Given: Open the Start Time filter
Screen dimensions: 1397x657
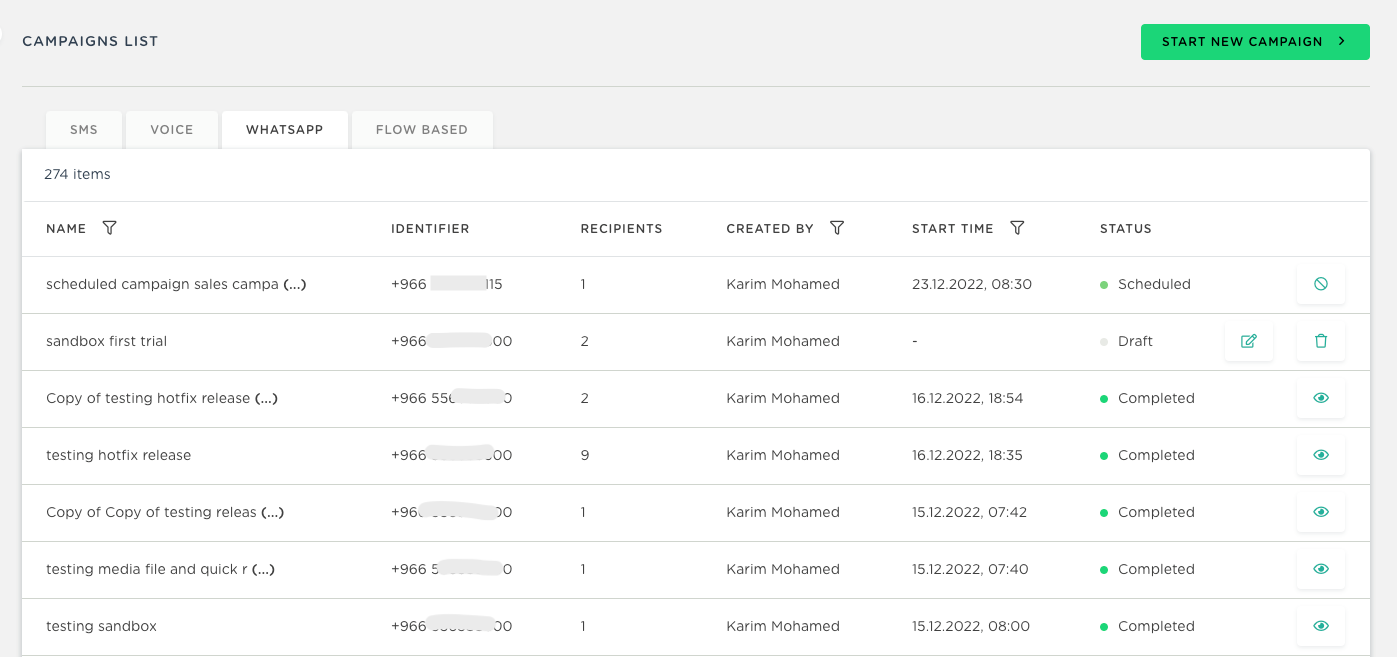Looking at the screenshot, I should pyautogui.click(x=1017, y=228).
